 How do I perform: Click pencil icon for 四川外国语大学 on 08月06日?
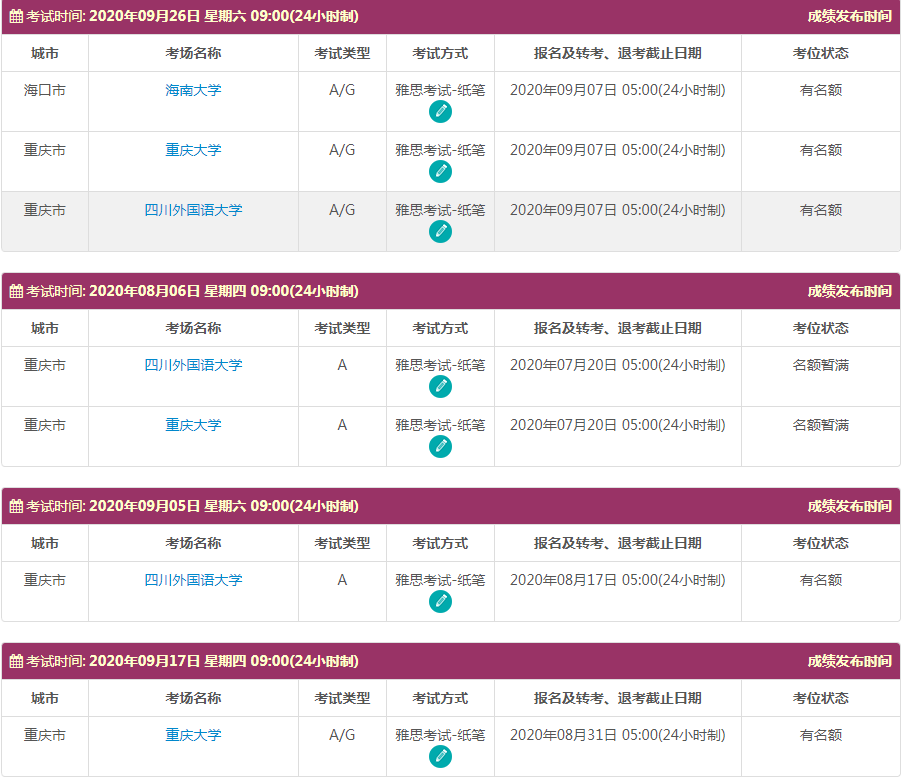click(440, 387)
